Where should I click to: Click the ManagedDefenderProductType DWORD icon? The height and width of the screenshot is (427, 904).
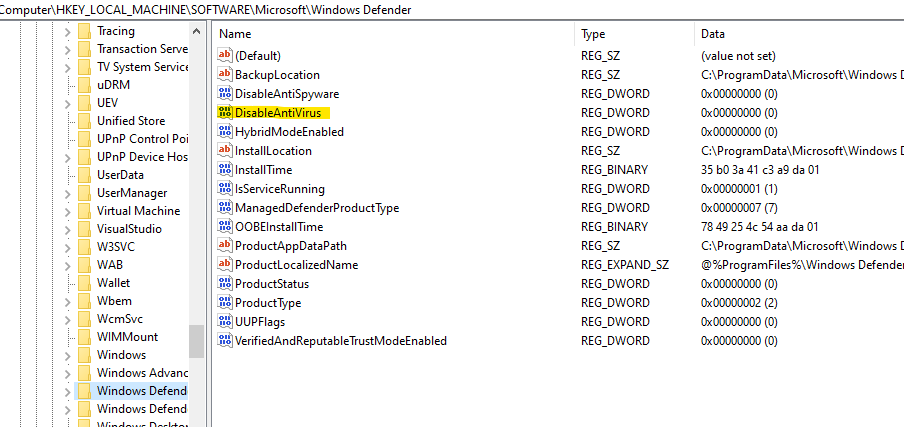(x=224, y=207)
